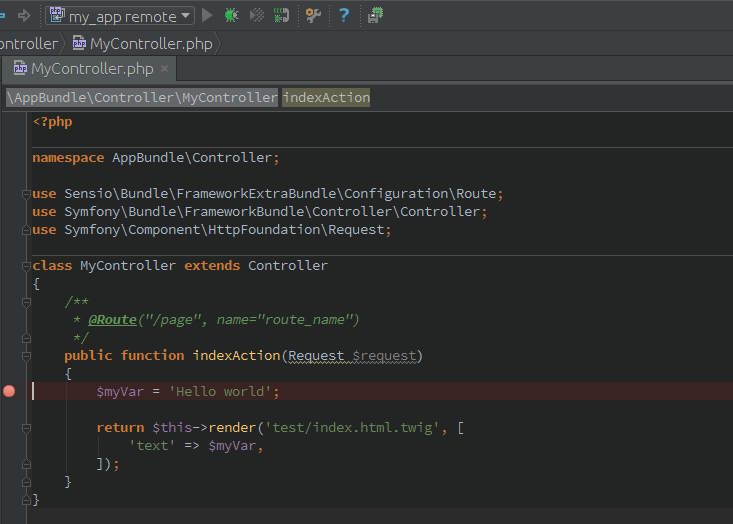Image resolution: width=733 pixels, height=524 pixels.
Task: Collapse the MyController class fold marker
Action: (26, 266)
